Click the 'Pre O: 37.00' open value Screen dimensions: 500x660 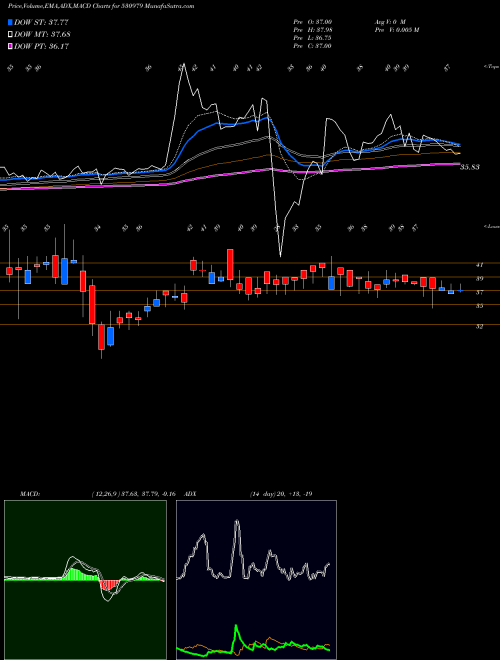(x=312, y=21)
